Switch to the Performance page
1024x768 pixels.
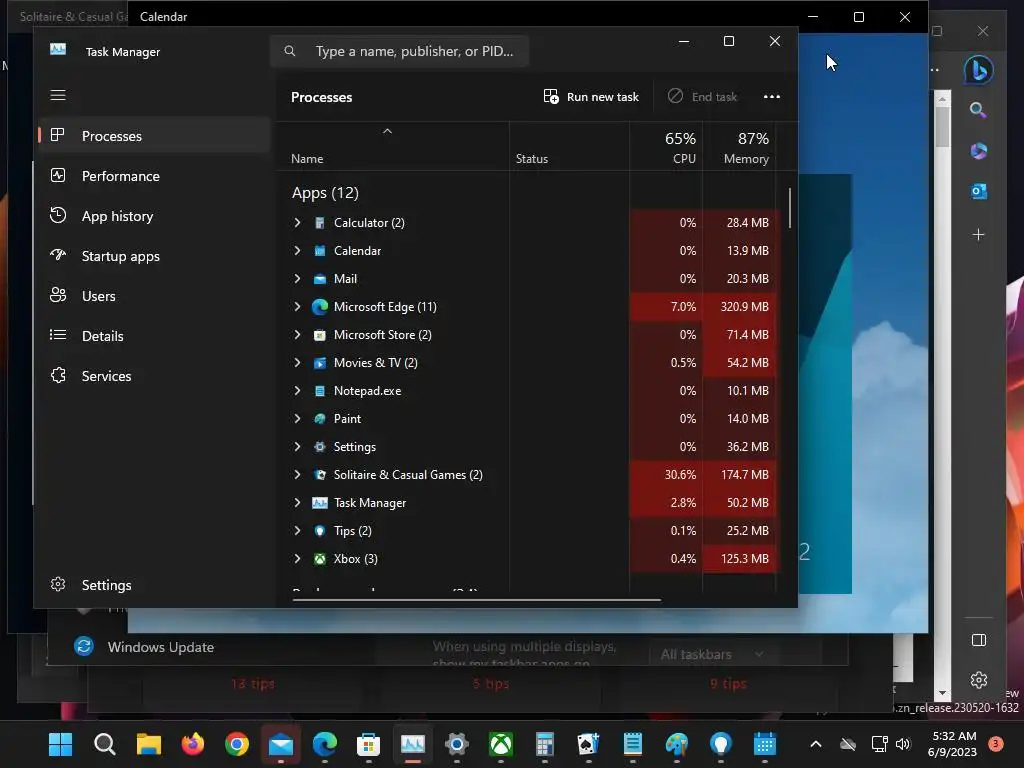(154, 176)
